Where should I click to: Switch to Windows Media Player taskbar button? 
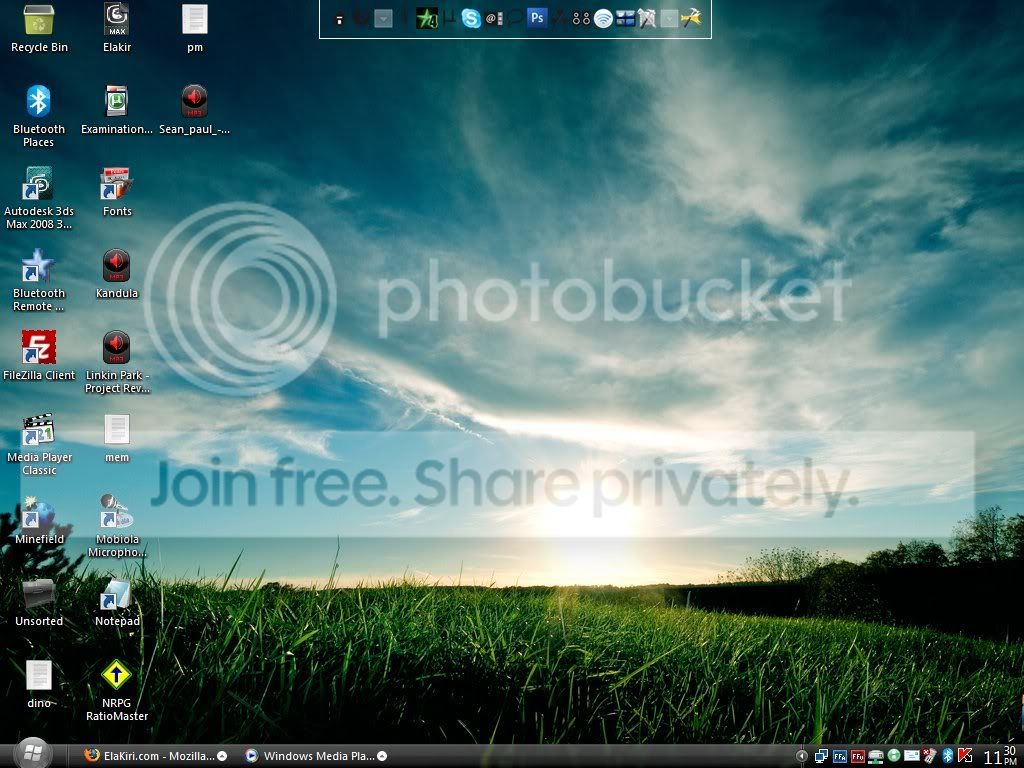click(x=317, y=756)
